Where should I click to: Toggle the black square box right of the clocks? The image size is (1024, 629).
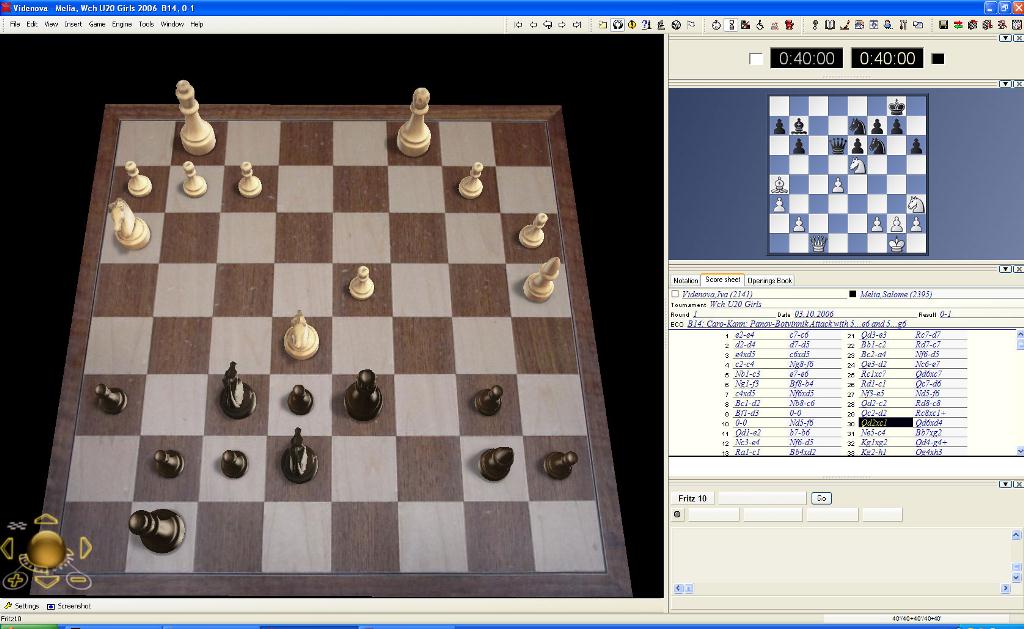click(937, 59)
